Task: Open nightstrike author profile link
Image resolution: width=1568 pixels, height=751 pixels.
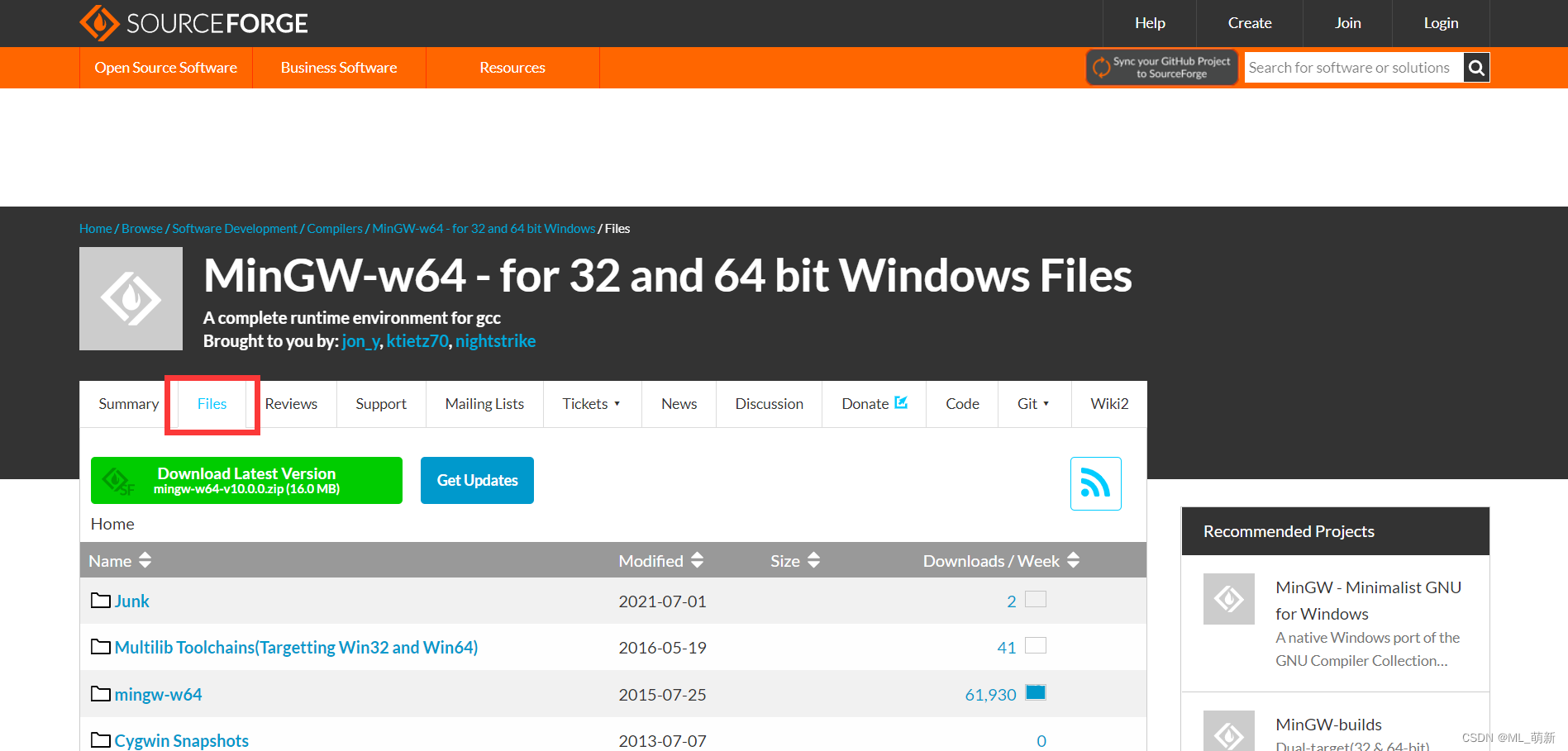Action: click(x=495, y=341)
